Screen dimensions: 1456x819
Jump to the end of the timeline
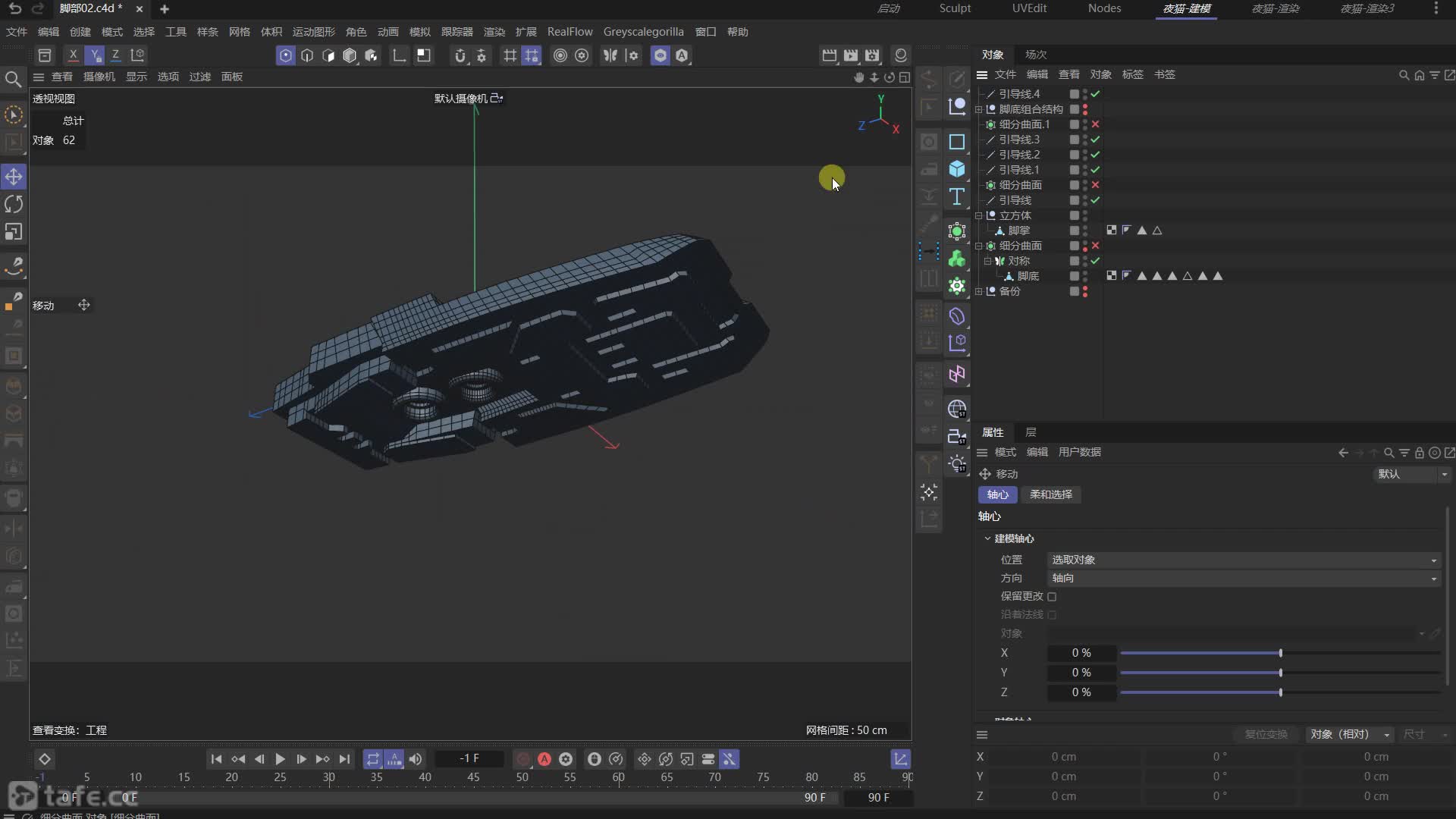tap(344, 759)
